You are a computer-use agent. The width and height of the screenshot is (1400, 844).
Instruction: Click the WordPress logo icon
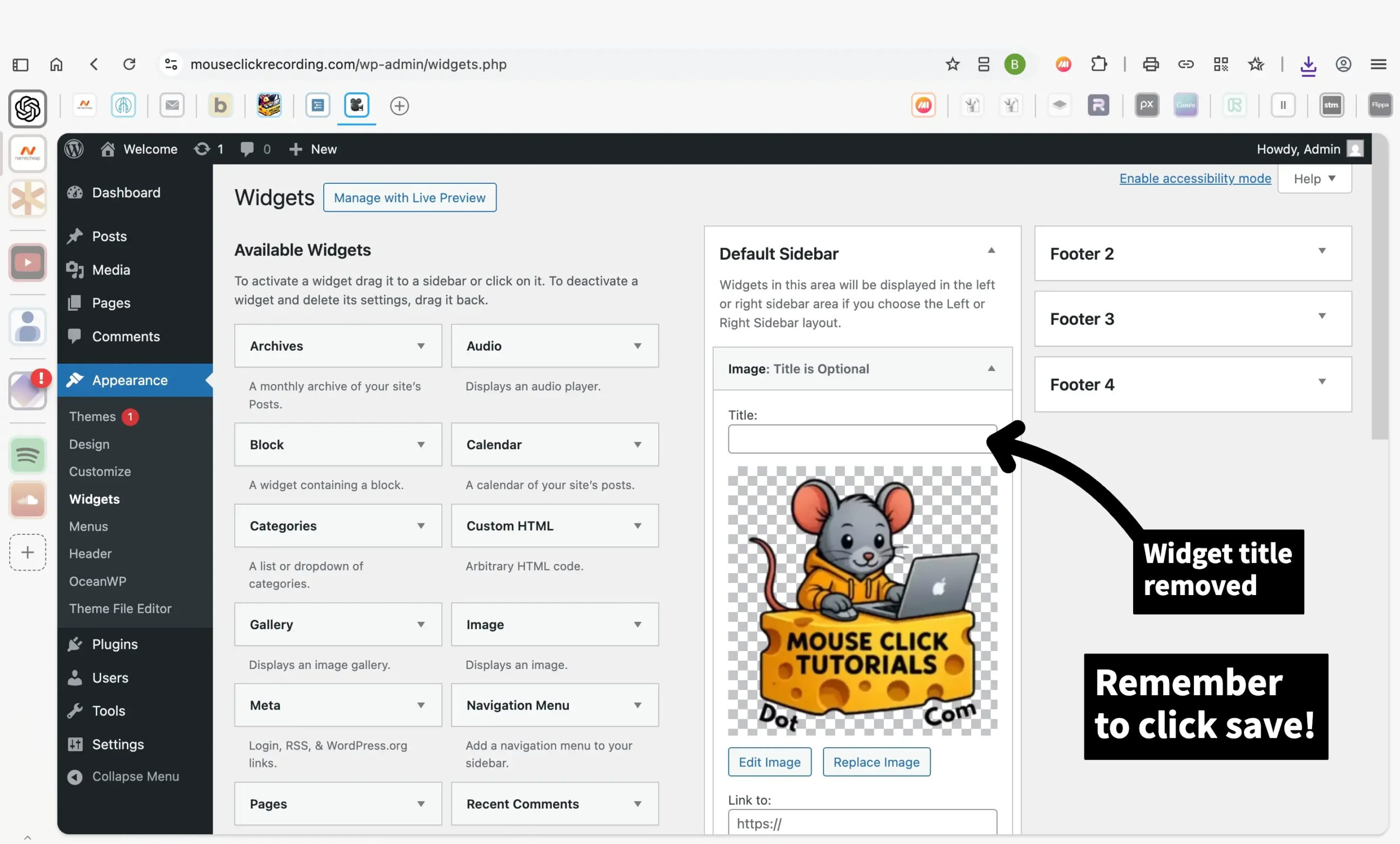click(74, 149)
